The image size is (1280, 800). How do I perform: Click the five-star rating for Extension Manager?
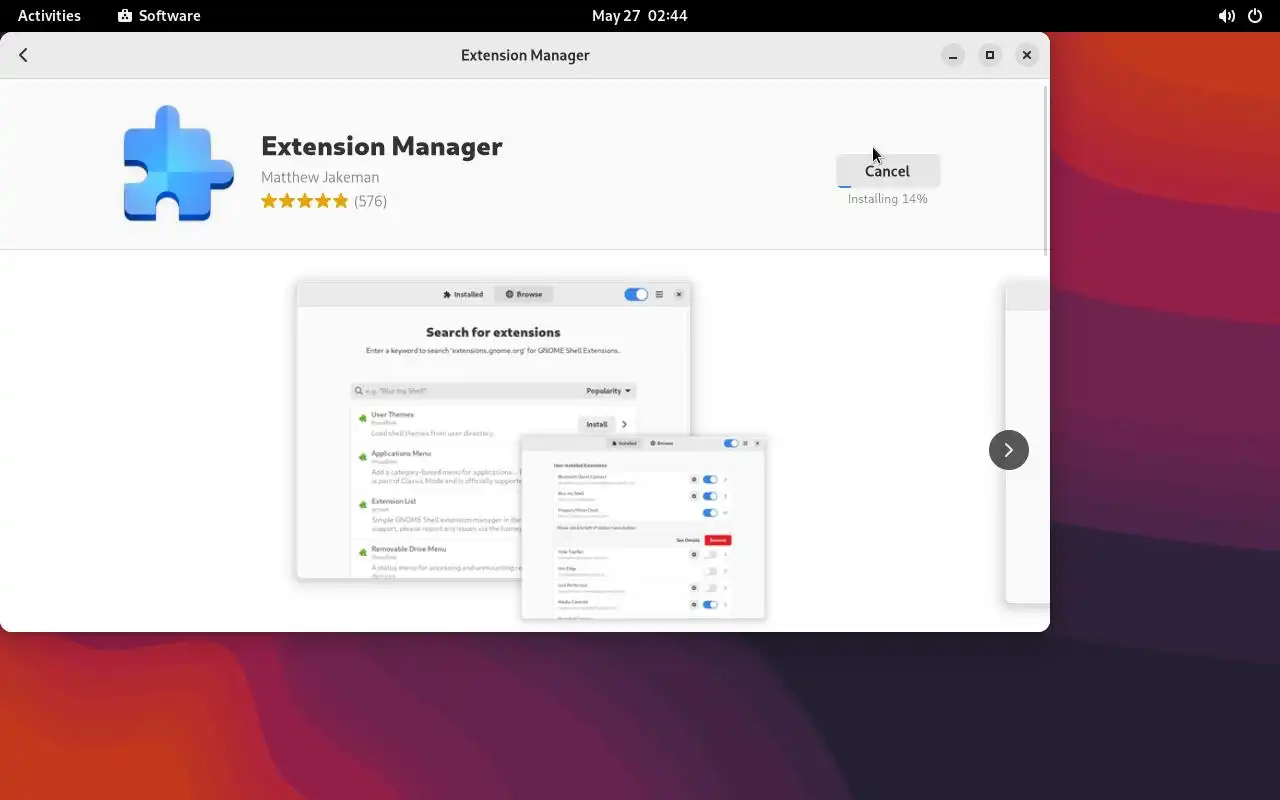click(x=304, y=201)
